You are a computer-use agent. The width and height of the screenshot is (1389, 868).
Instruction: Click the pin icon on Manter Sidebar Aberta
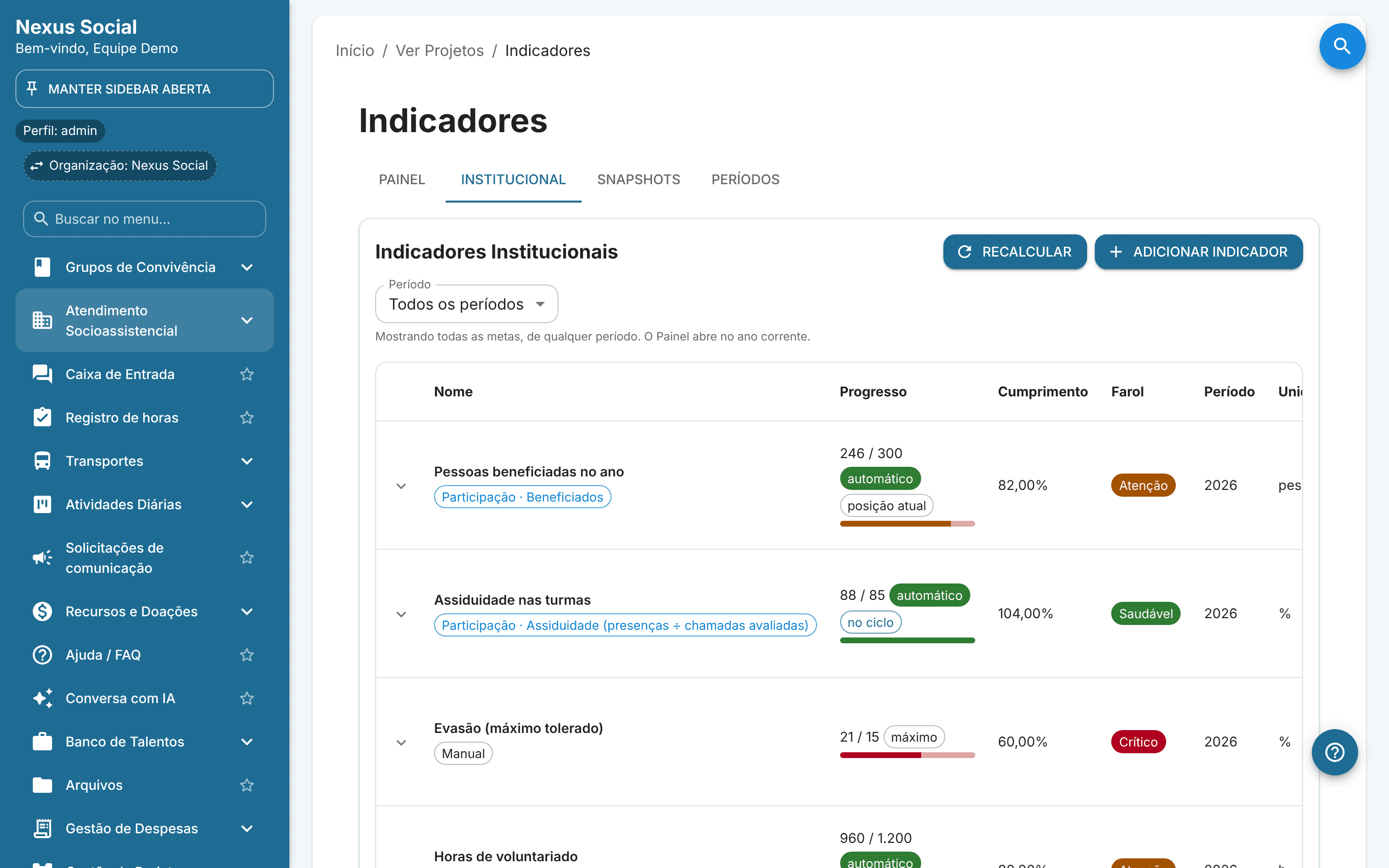click(32, 88)
